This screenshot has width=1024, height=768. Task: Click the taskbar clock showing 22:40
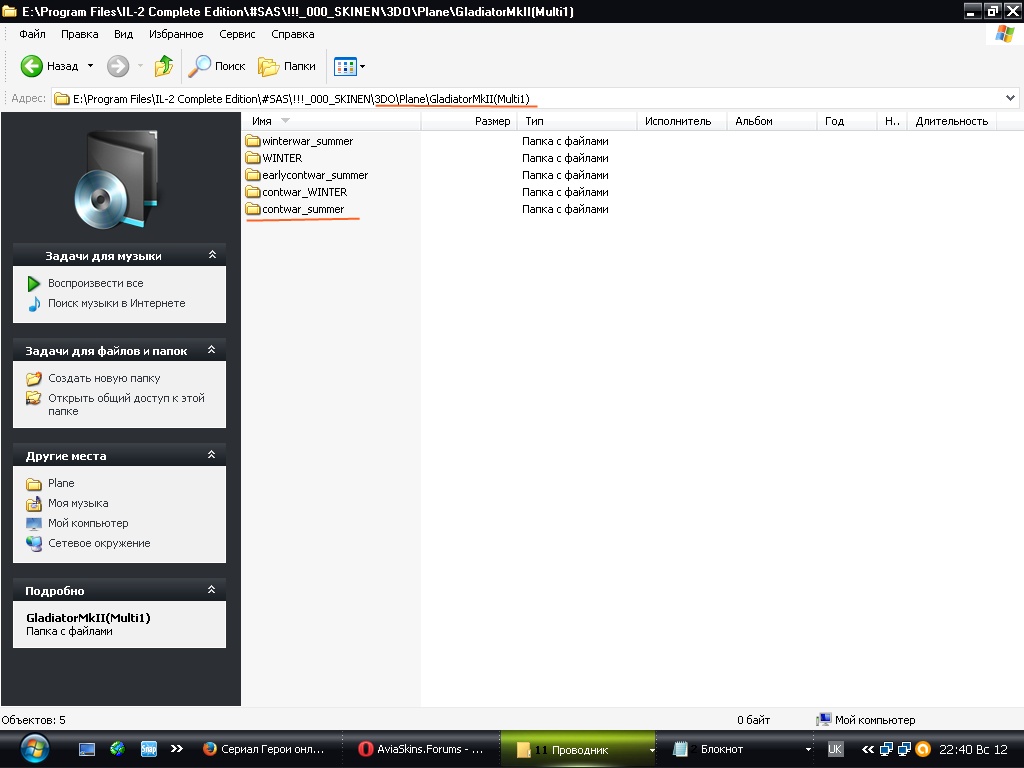point(973,749)
